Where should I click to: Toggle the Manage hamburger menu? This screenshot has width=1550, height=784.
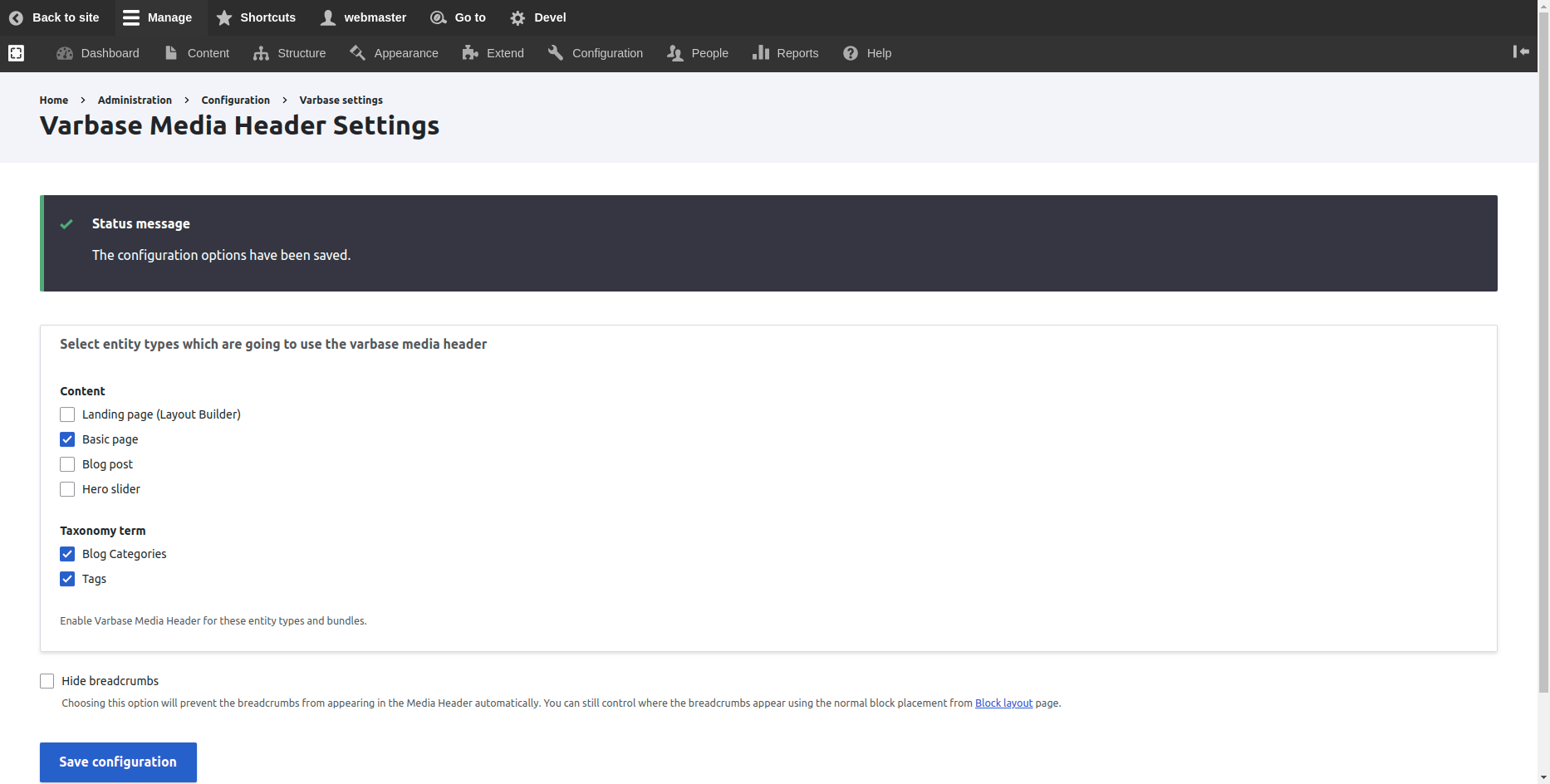[157, 17]
